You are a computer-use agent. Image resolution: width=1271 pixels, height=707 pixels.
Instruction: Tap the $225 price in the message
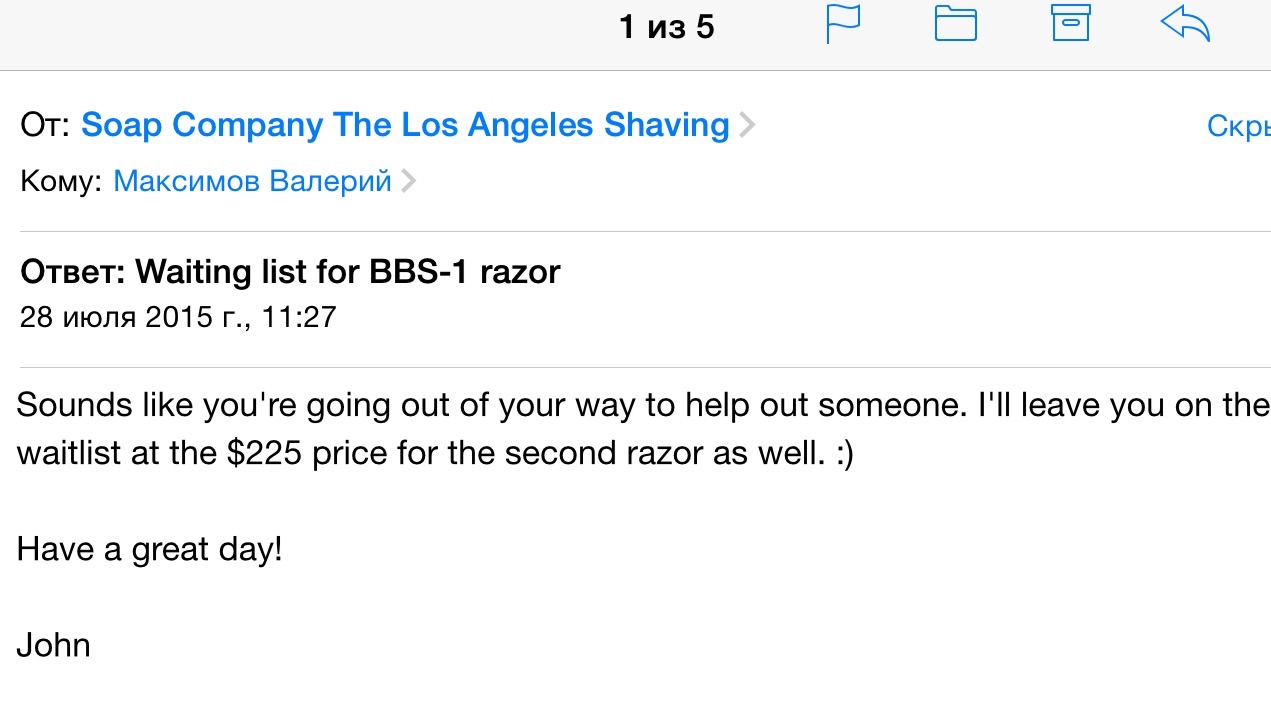(x=264, y=453)
